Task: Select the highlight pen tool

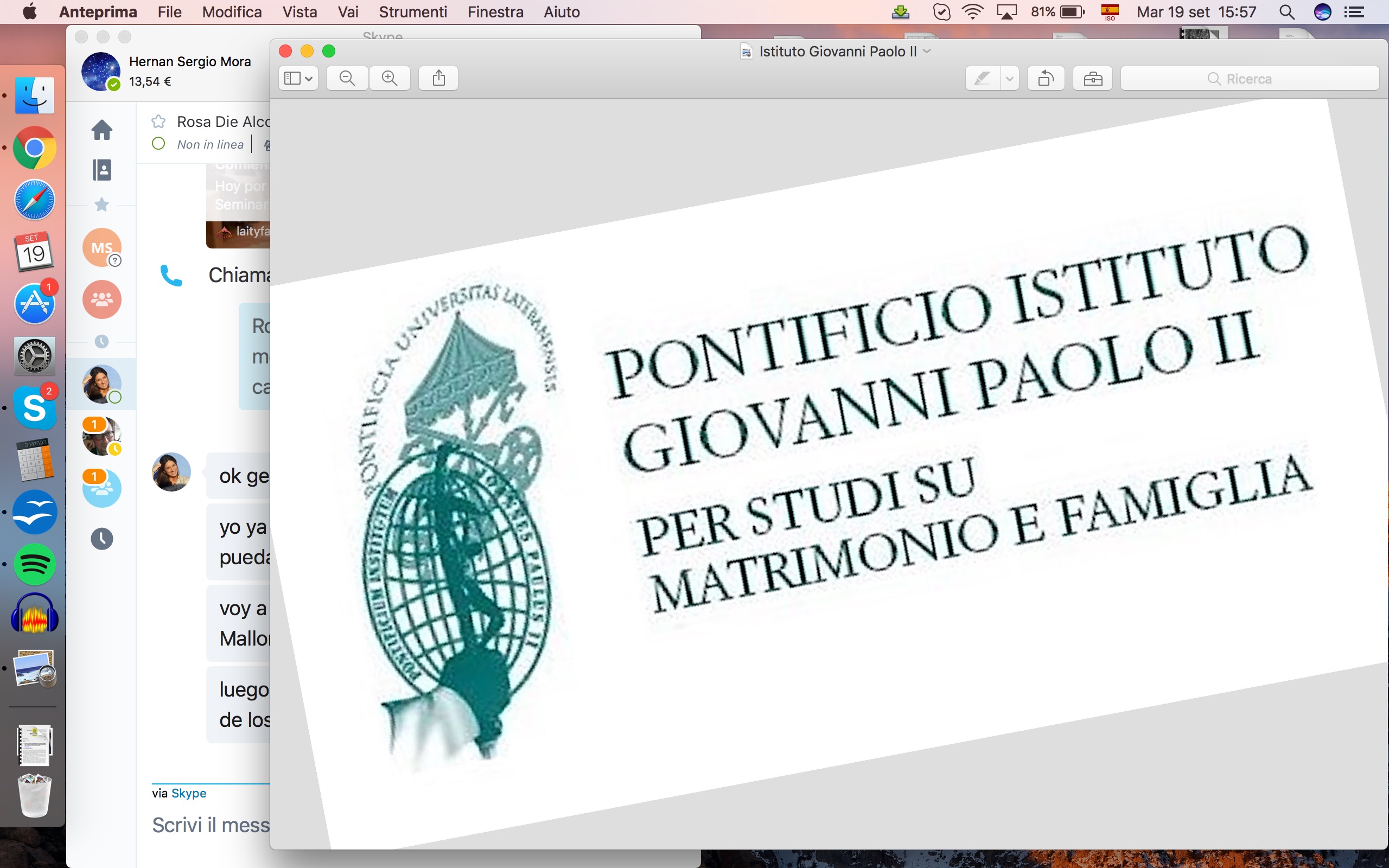Action: point(982,78)
